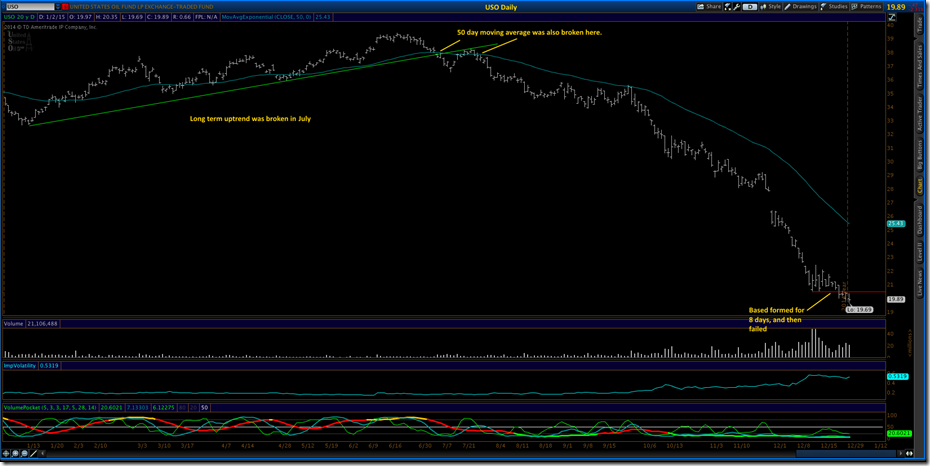The height and width of the screenshot is (466, 930).
Task: Click the 'FPL: N/A' readout
Action: [206, 17]
